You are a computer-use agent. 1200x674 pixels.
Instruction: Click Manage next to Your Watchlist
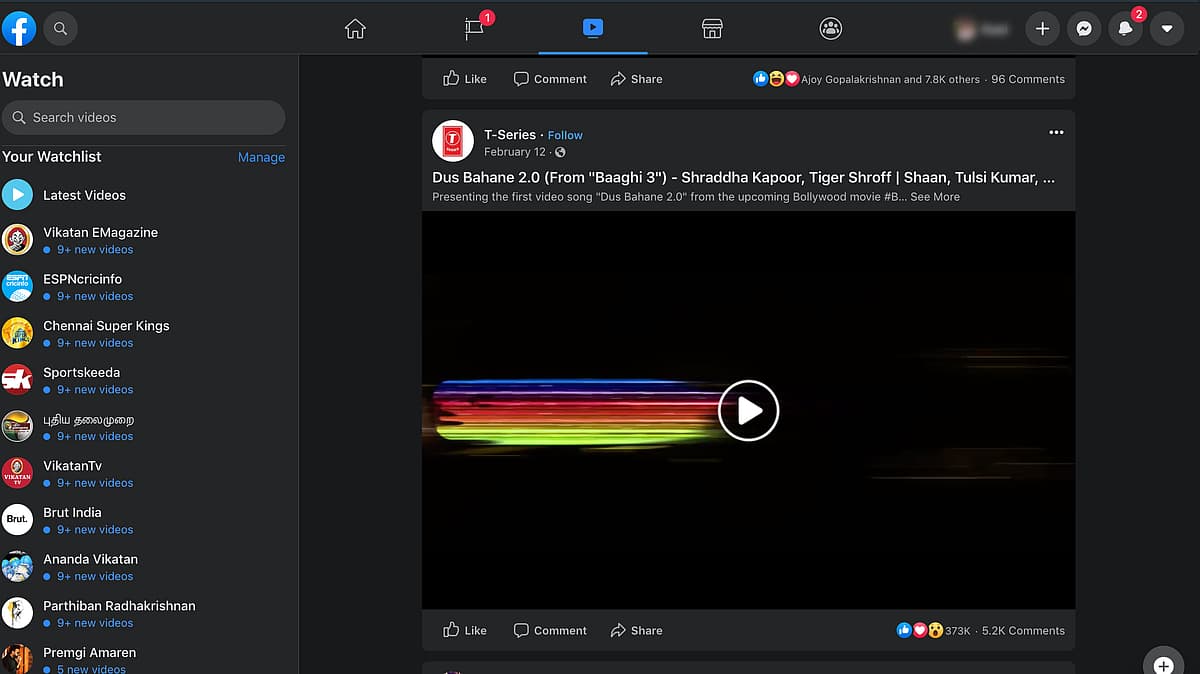coord(261,157)
